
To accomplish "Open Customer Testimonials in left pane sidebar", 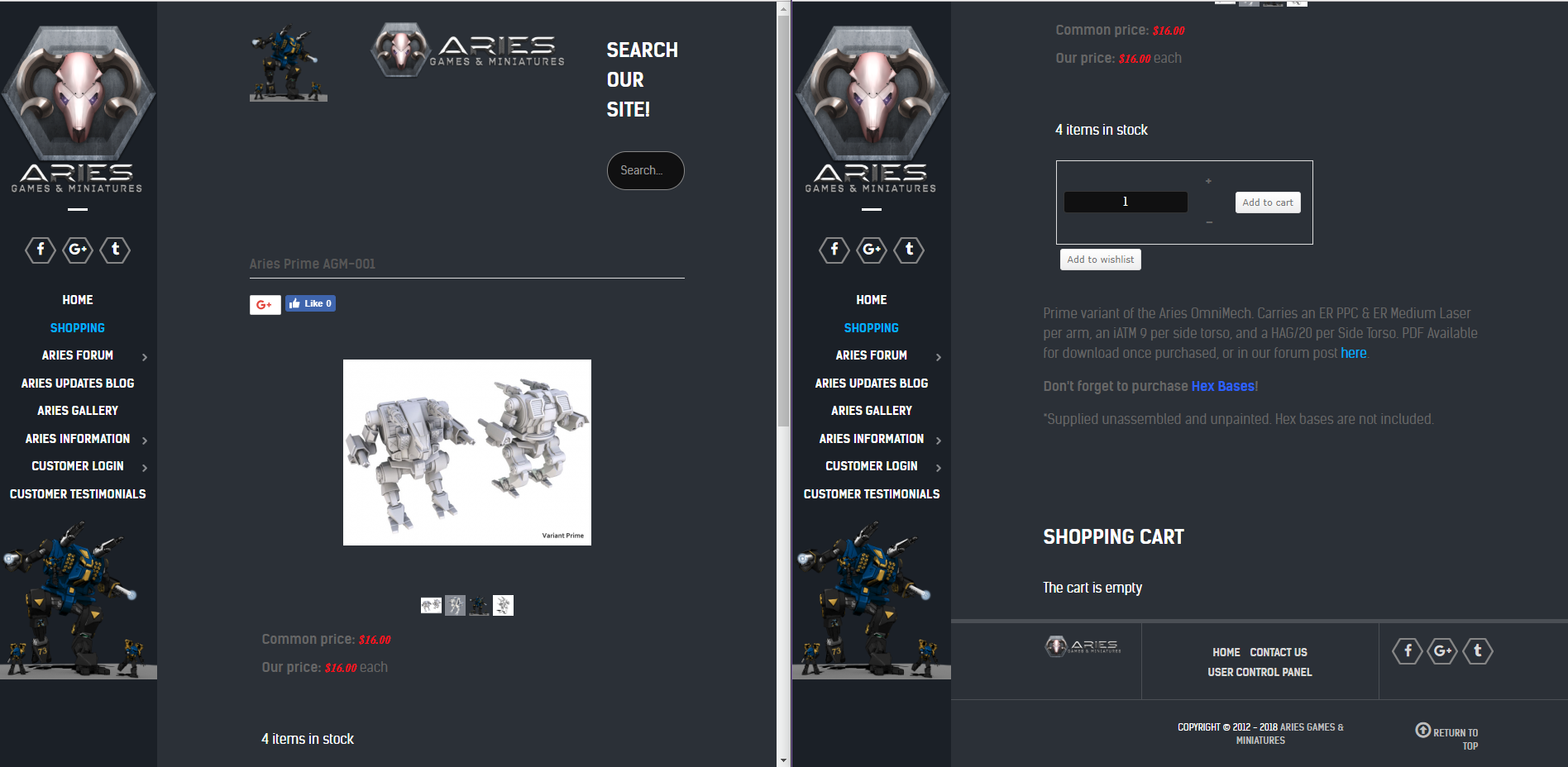I will tap(78, 494).
